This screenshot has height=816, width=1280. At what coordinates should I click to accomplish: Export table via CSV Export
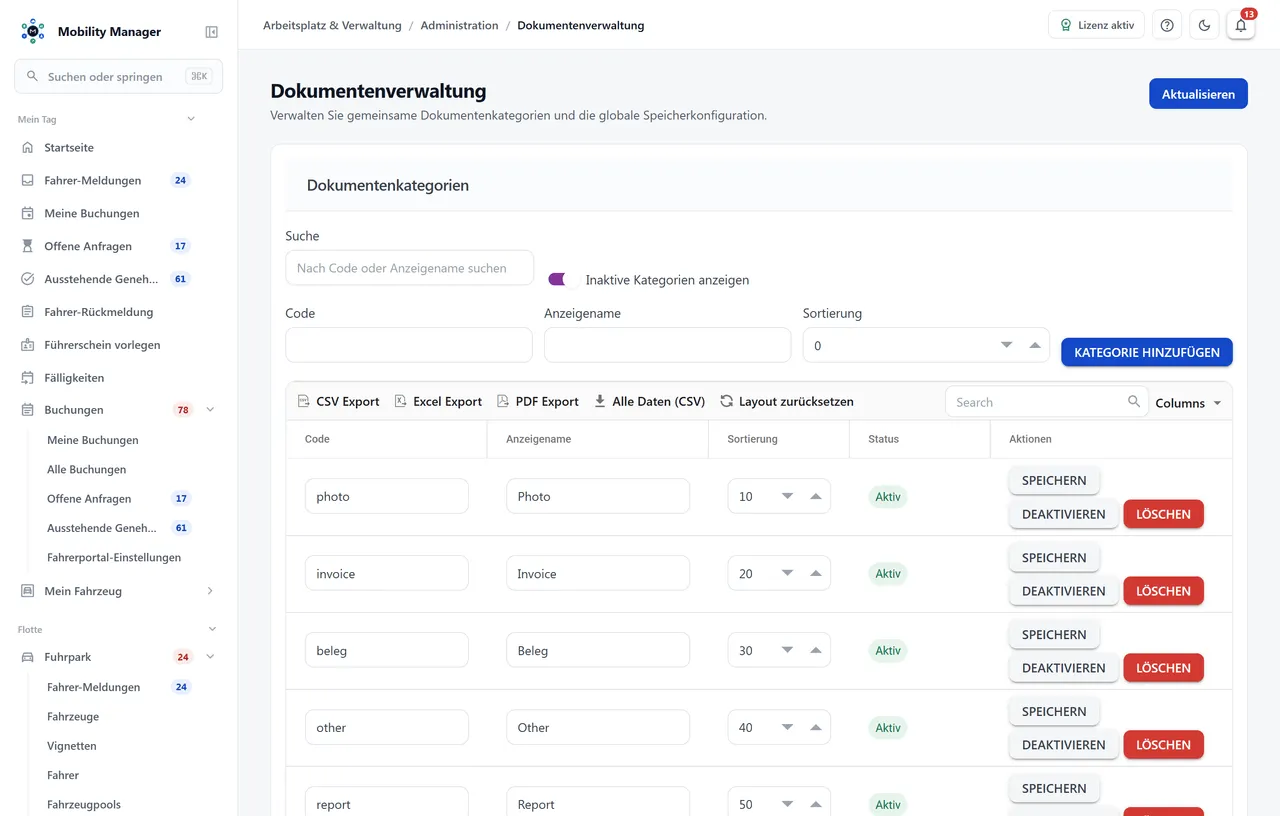click(x=339, y=402)
